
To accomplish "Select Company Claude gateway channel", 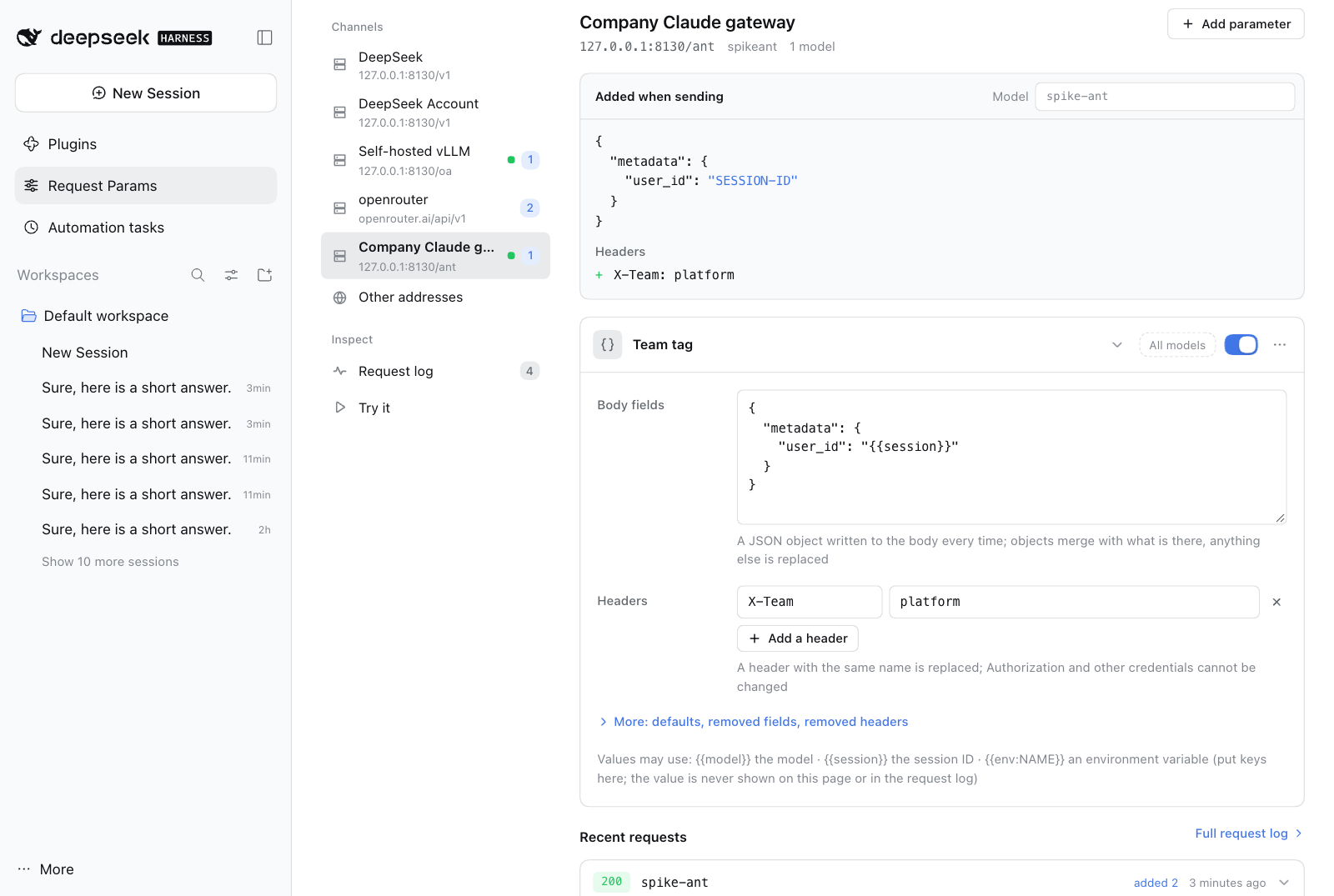I will [435, 256].
